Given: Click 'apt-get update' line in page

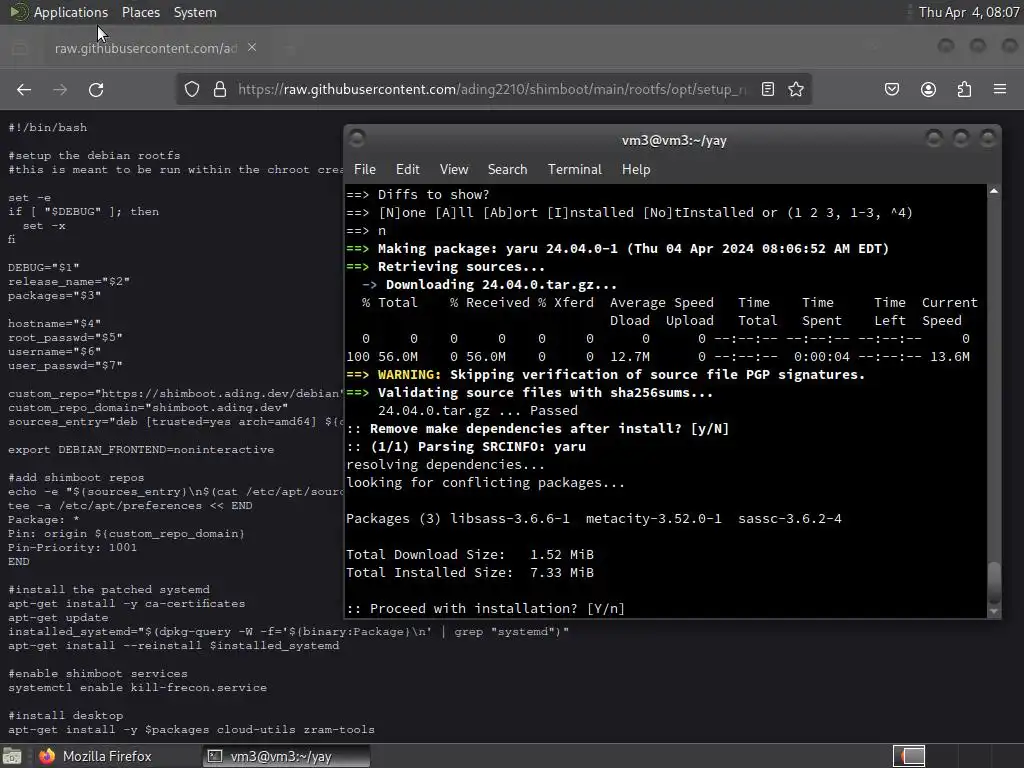Looking at the screenshot, I should [x=58, y=618].
